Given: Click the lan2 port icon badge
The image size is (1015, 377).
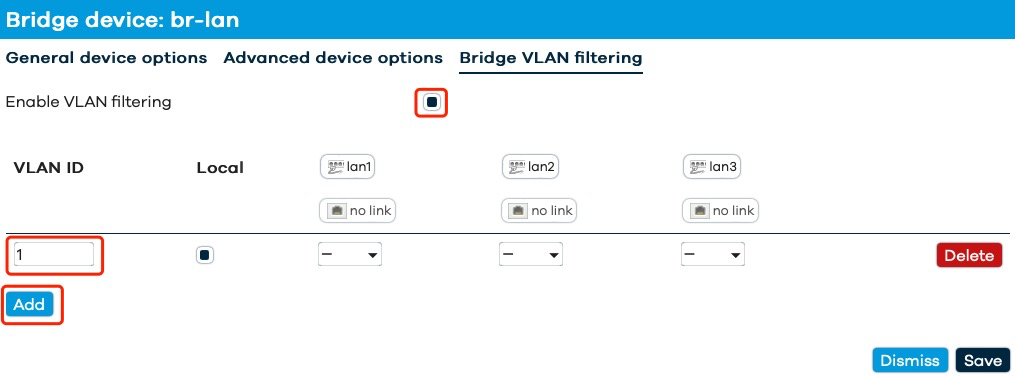Looking at the screenshot, I should [530, 167].
